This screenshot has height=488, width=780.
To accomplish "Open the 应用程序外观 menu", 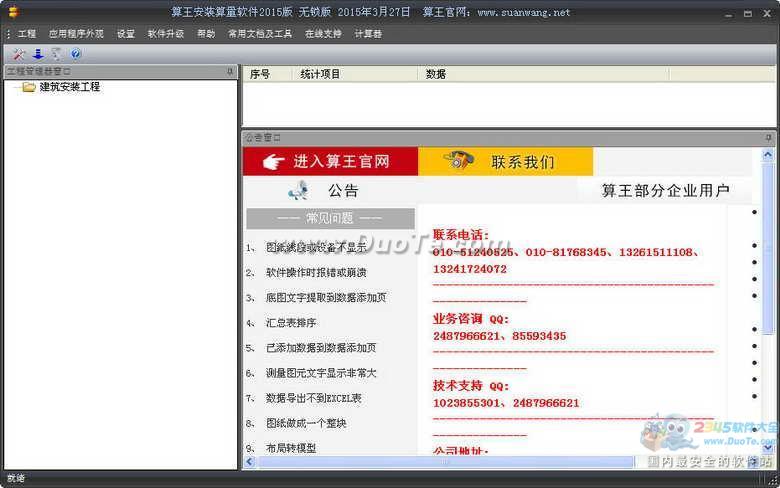I will click(x=76, y=34).
